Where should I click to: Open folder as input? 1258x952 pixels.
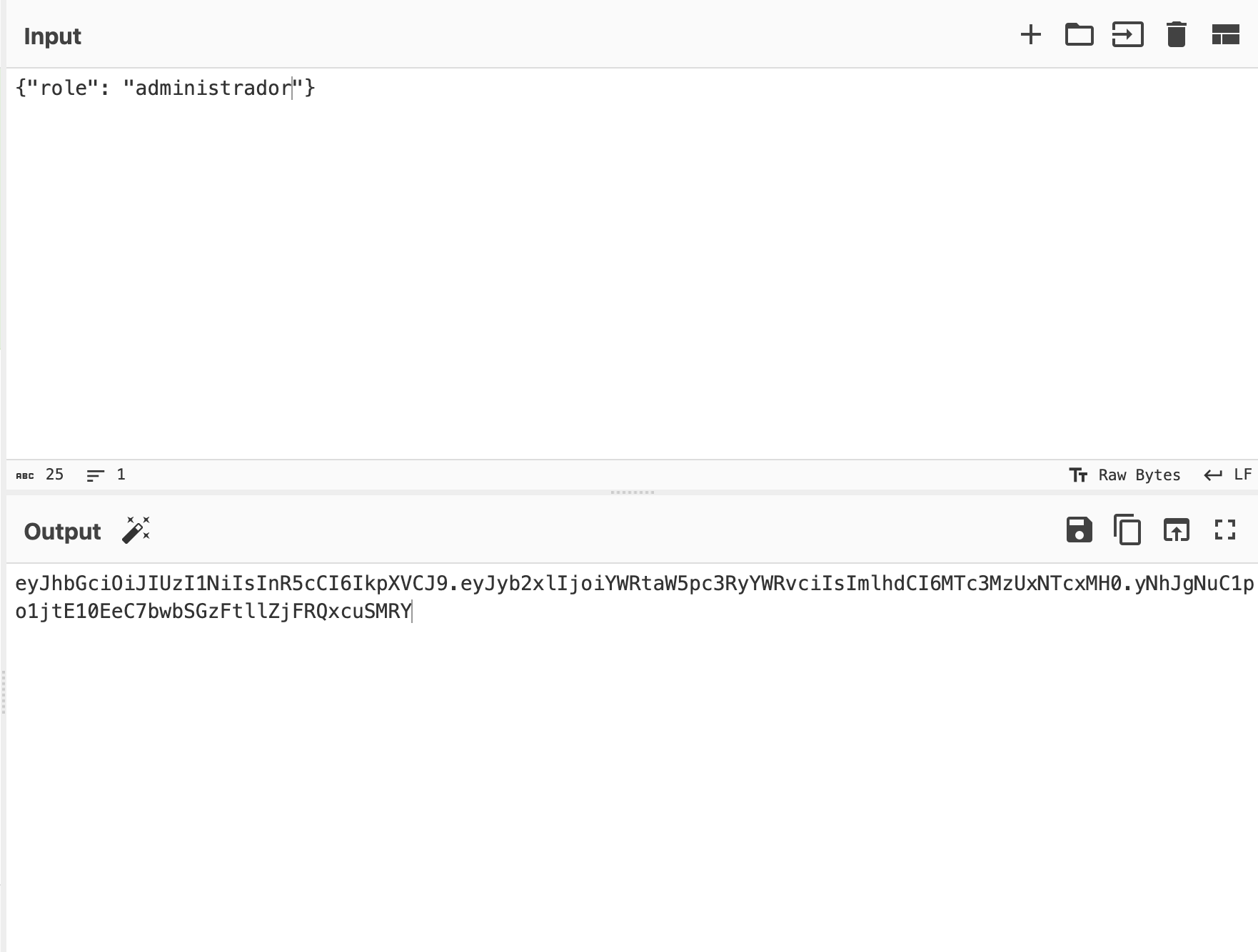click(1079, 35)
